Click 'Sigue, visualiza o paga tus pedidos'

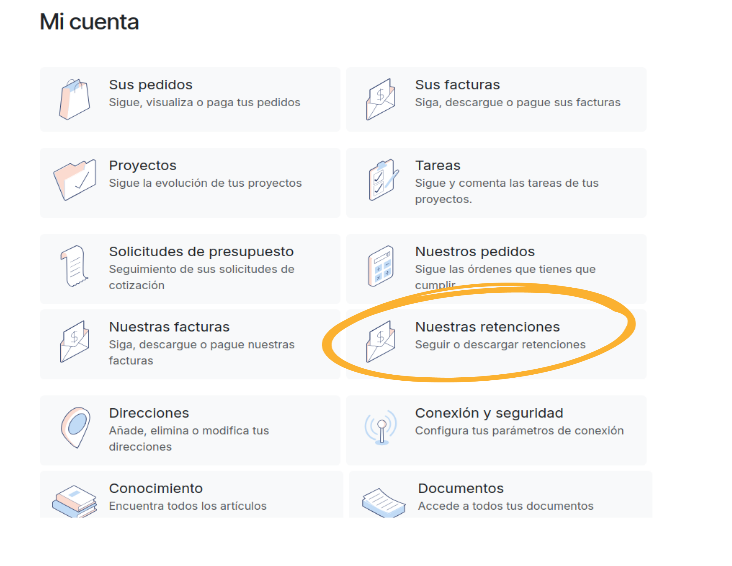tap(204, 102)
